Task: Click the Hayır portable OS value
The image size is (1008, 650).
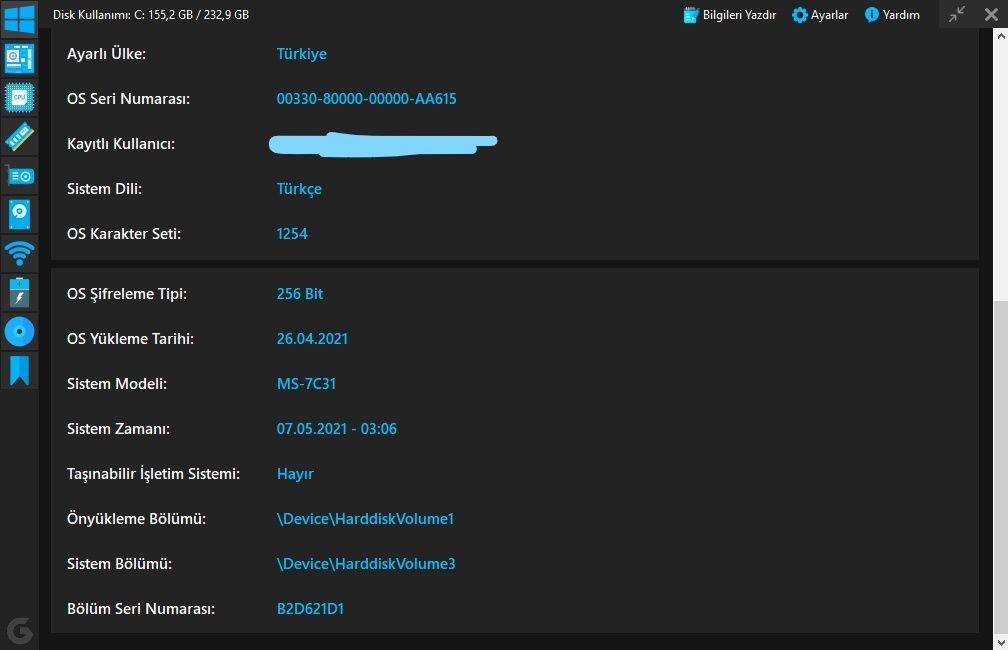Action: pyautogui.click(x=295, y=474)
